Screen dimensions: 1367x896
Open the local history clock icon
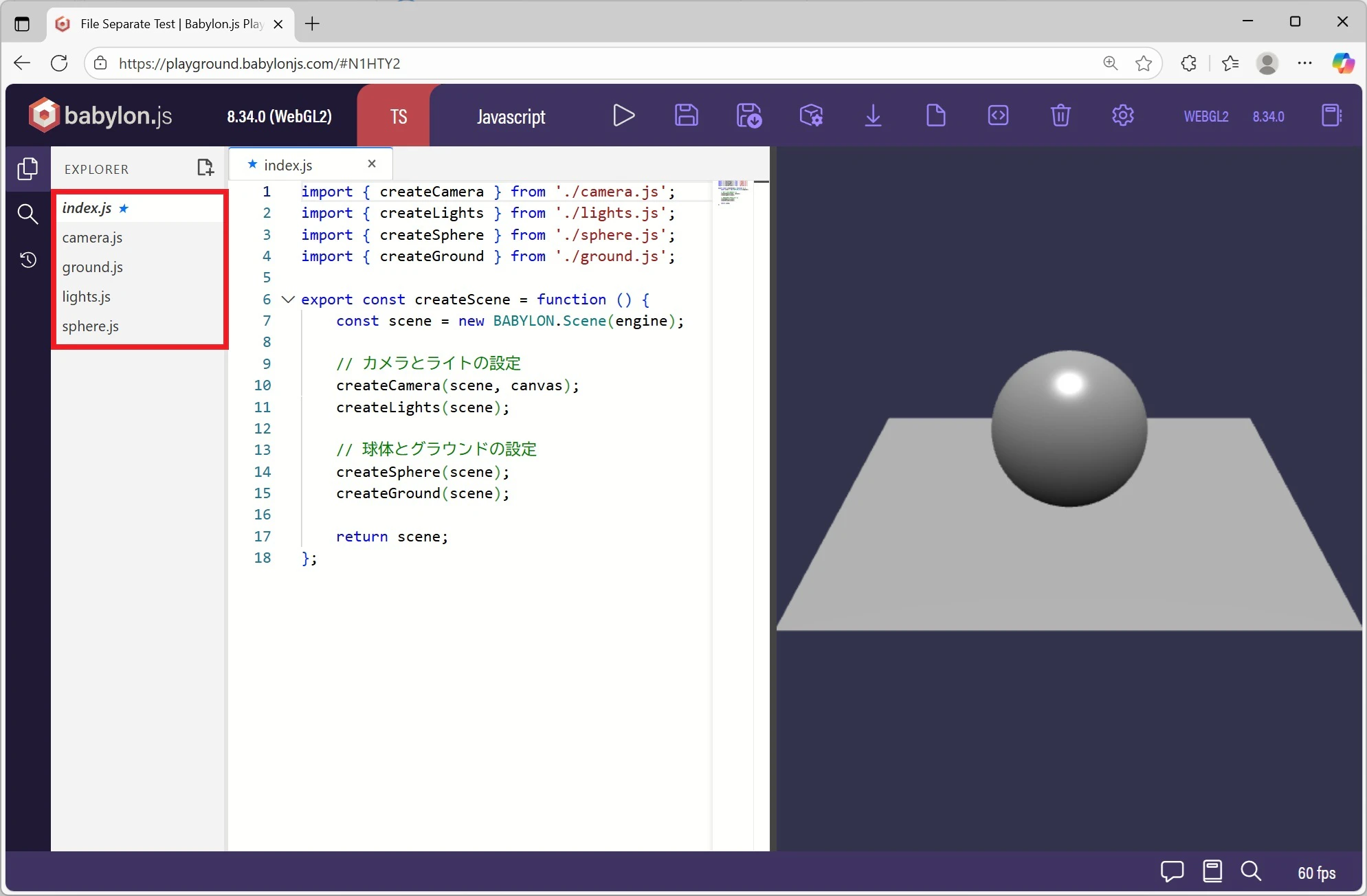point(27,260)
